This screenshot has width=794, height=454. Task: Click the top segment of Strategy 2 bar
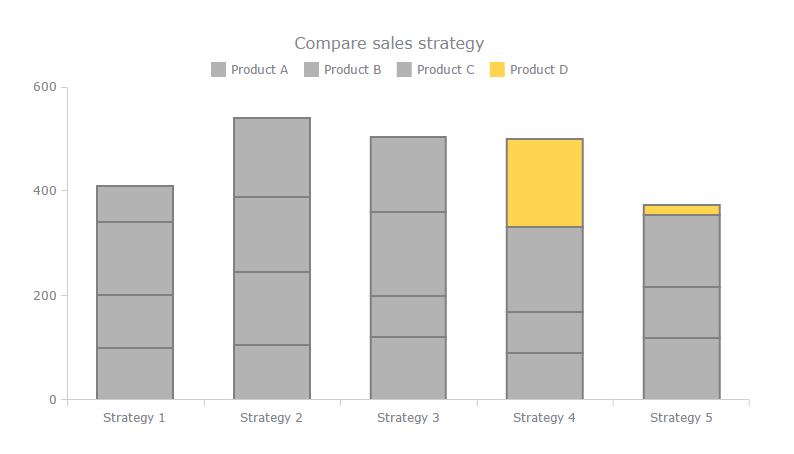(272, 157)
